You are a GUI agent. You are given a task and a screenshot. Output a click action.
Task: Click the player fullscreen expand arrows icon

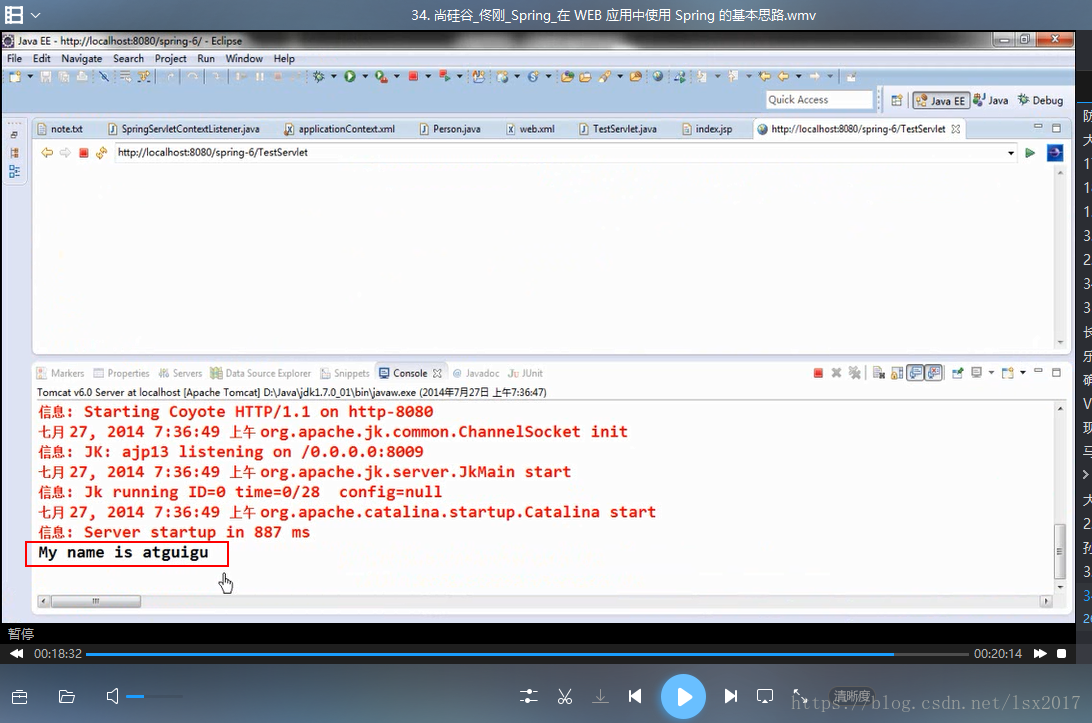click(x=800, y=696)
